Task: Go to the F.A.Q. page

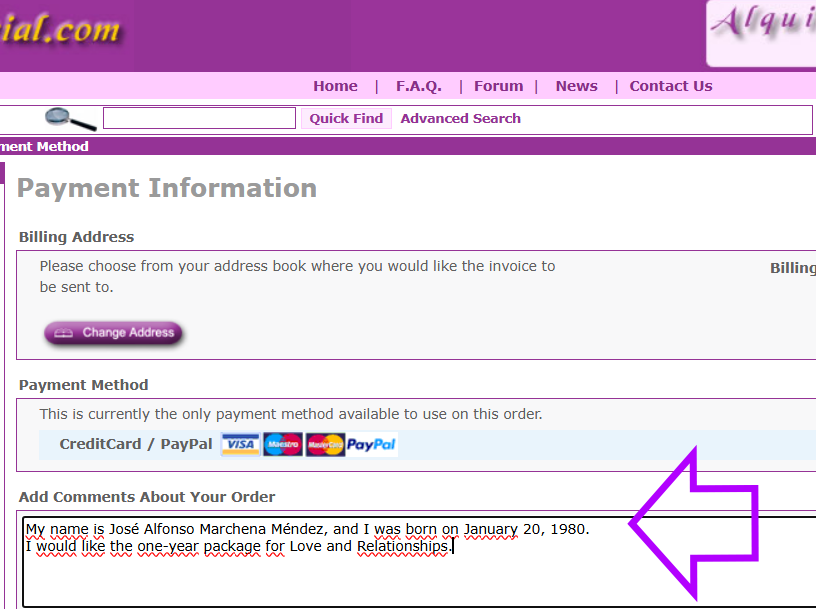Action: click(x=418, y=86)
